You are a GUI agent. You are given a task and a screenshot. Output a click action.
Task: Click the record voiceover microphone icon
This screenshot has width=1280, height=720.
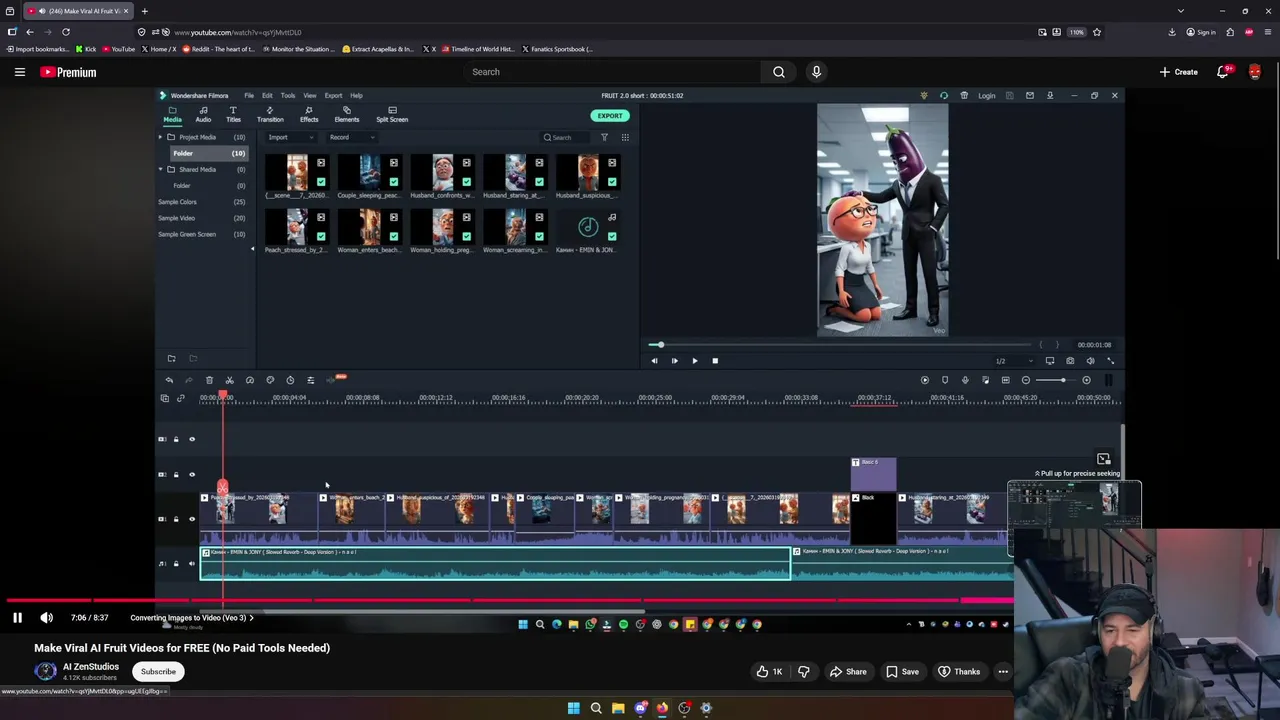tap(965, 380)
